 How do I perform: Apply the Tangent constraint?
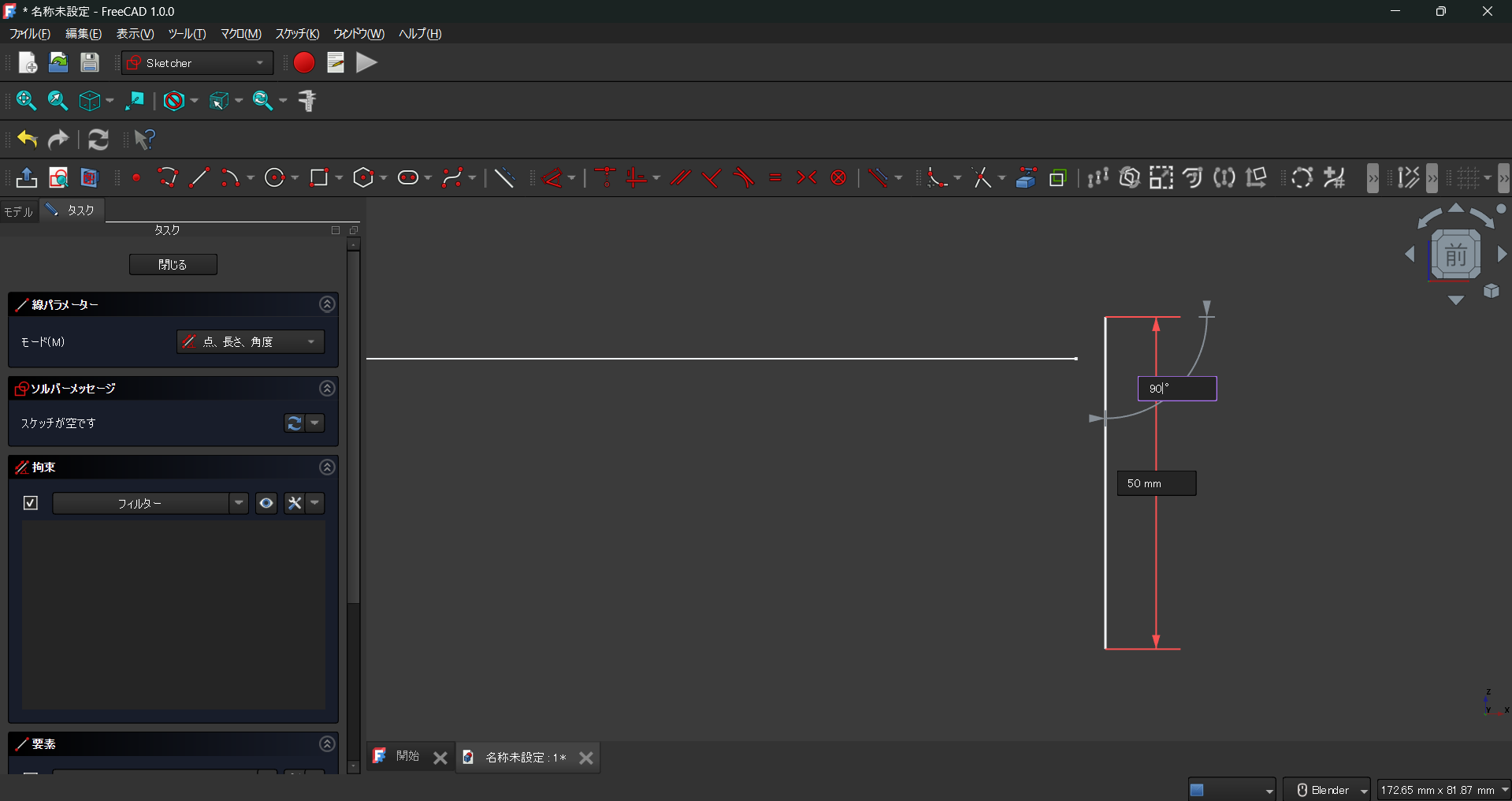(744, 178)
